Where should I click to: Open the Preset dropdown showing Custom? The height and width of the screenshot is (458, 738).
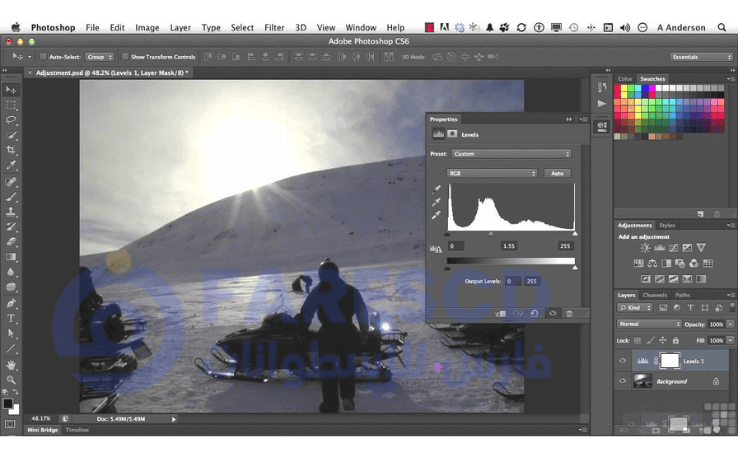511,154
